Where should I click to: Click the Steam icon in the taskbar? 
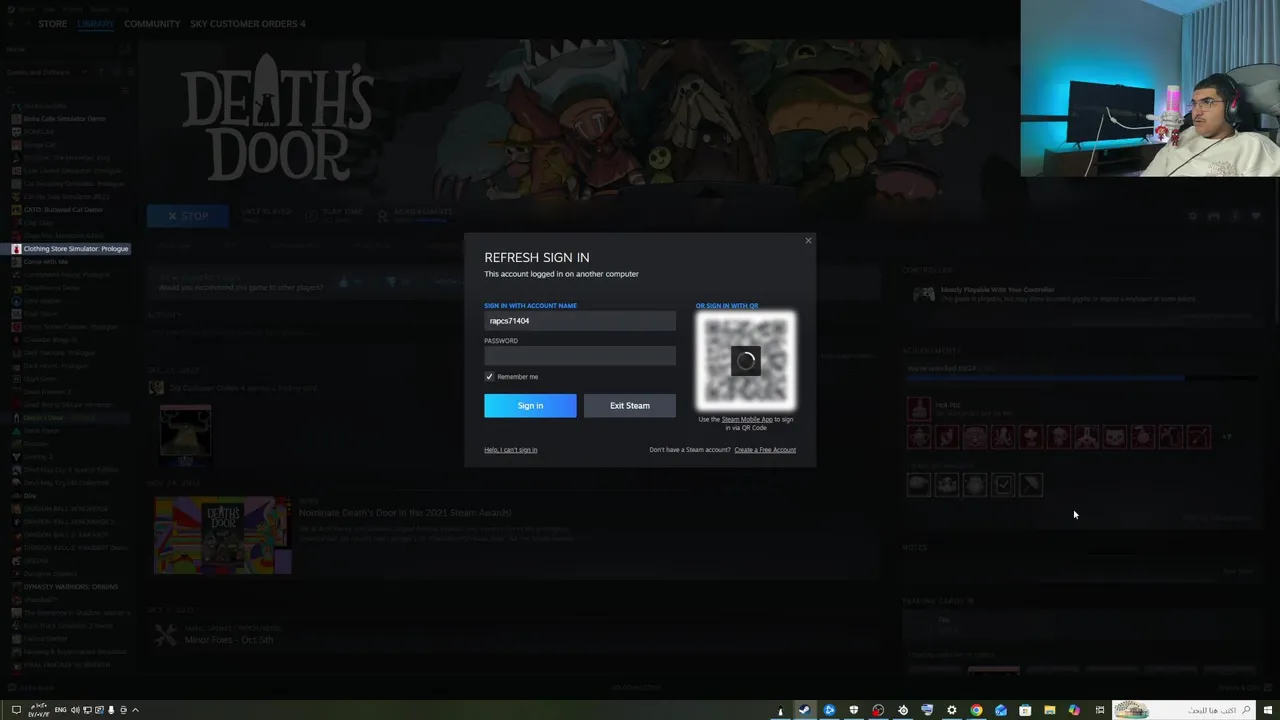[x=804, y=710]
